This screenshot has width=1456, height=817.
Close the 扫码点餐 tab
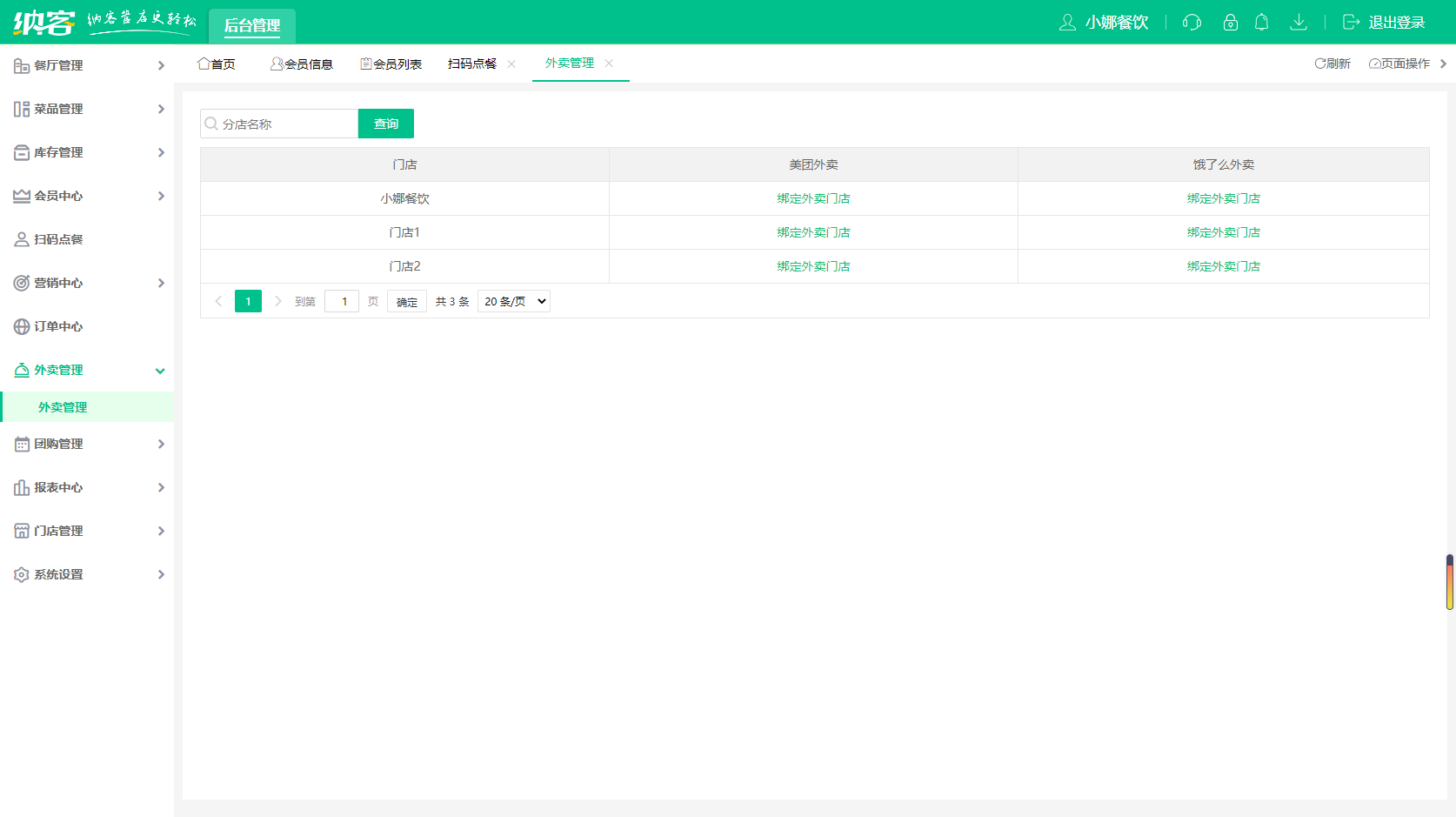pyautogui.click(x=511, y=64)
